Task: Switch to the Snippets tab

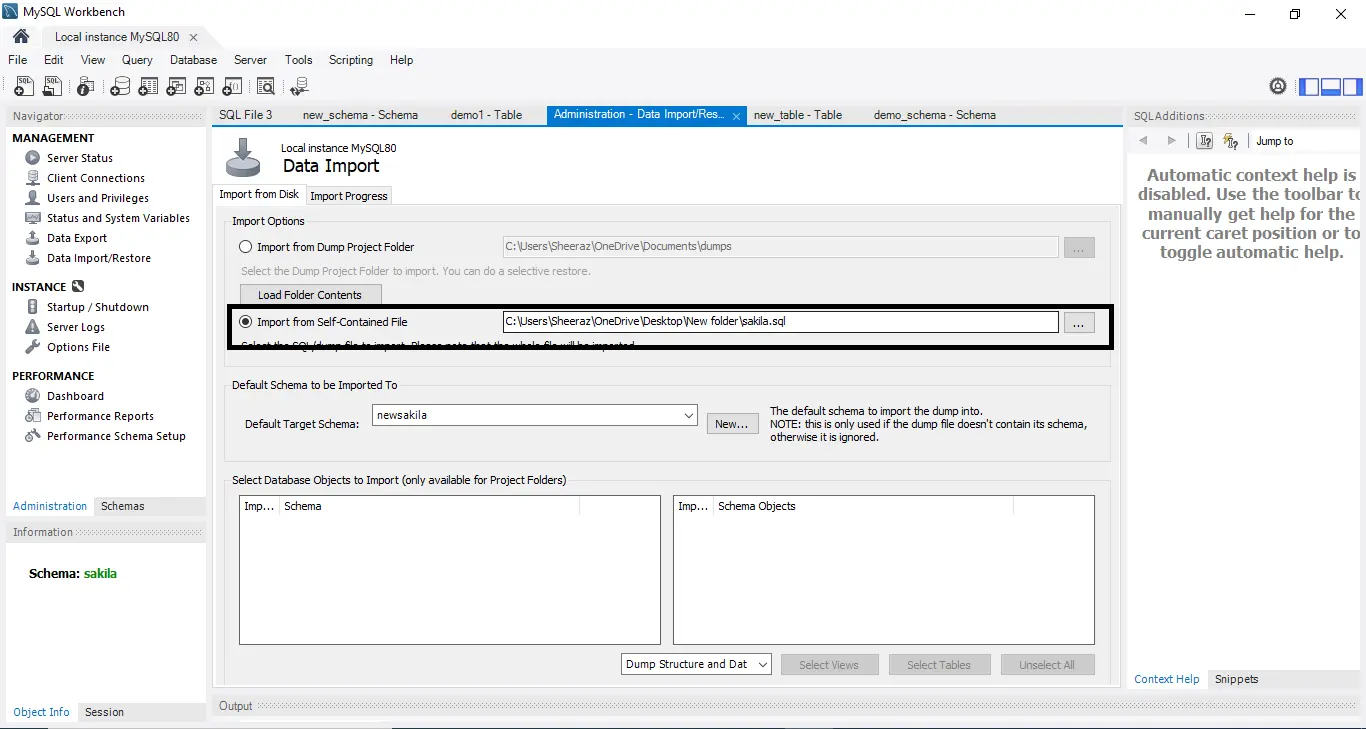Action: pos(1236,679)
